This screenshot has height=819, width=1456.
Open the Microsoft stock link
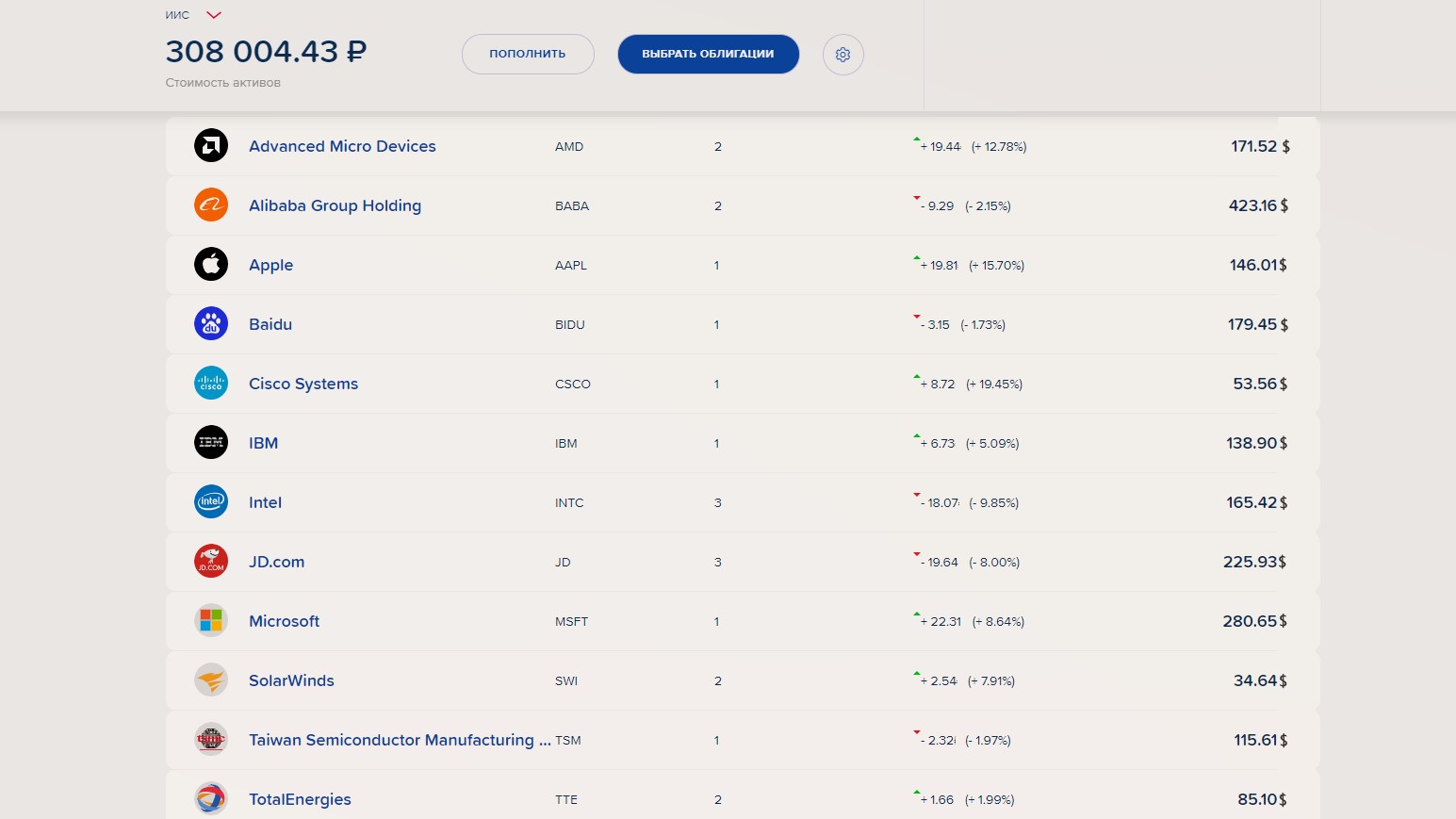pyautogui.click(x=284, y=621)
